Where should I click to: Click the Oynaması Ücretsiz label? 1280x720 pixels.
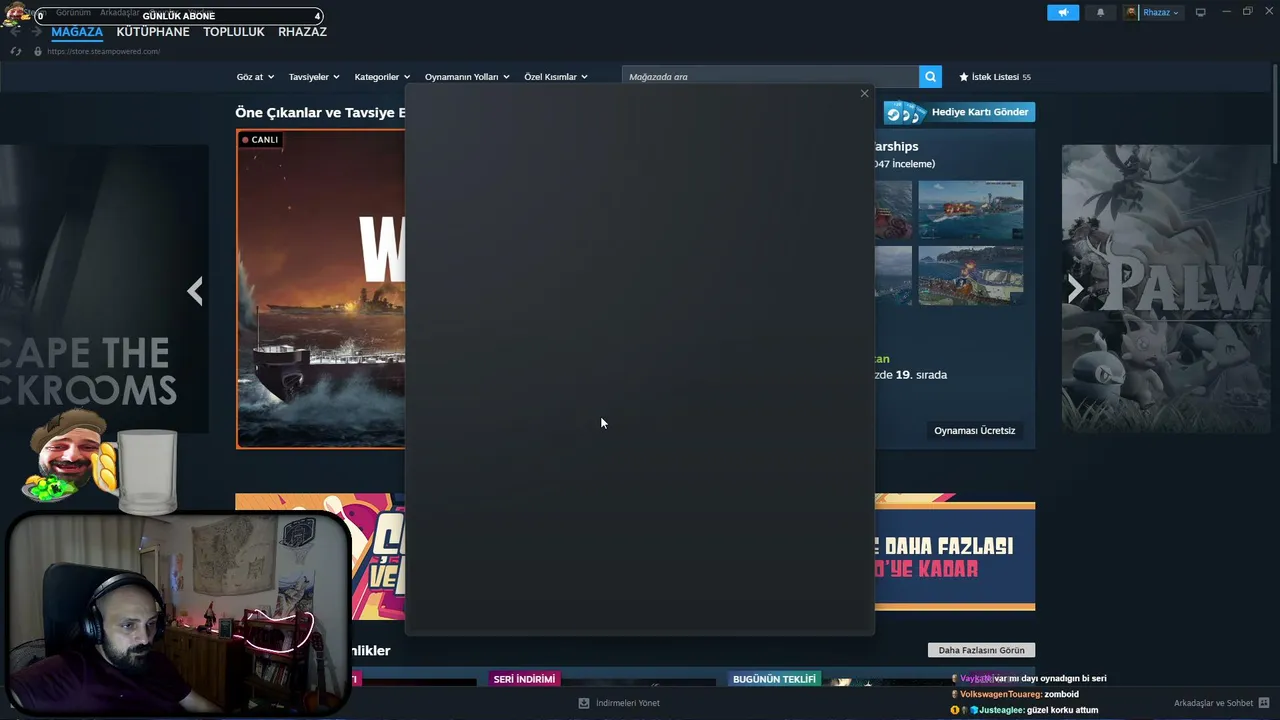[974, 431]
